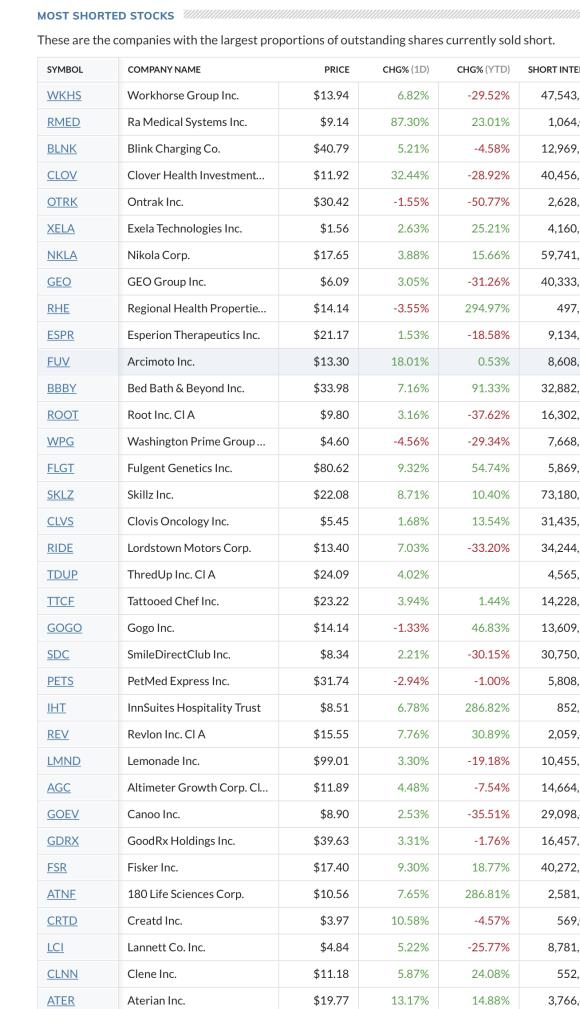The width and height of the screenshot is (580, 1009).
Task: Click the REV ticker link
Action: (58, 734)
